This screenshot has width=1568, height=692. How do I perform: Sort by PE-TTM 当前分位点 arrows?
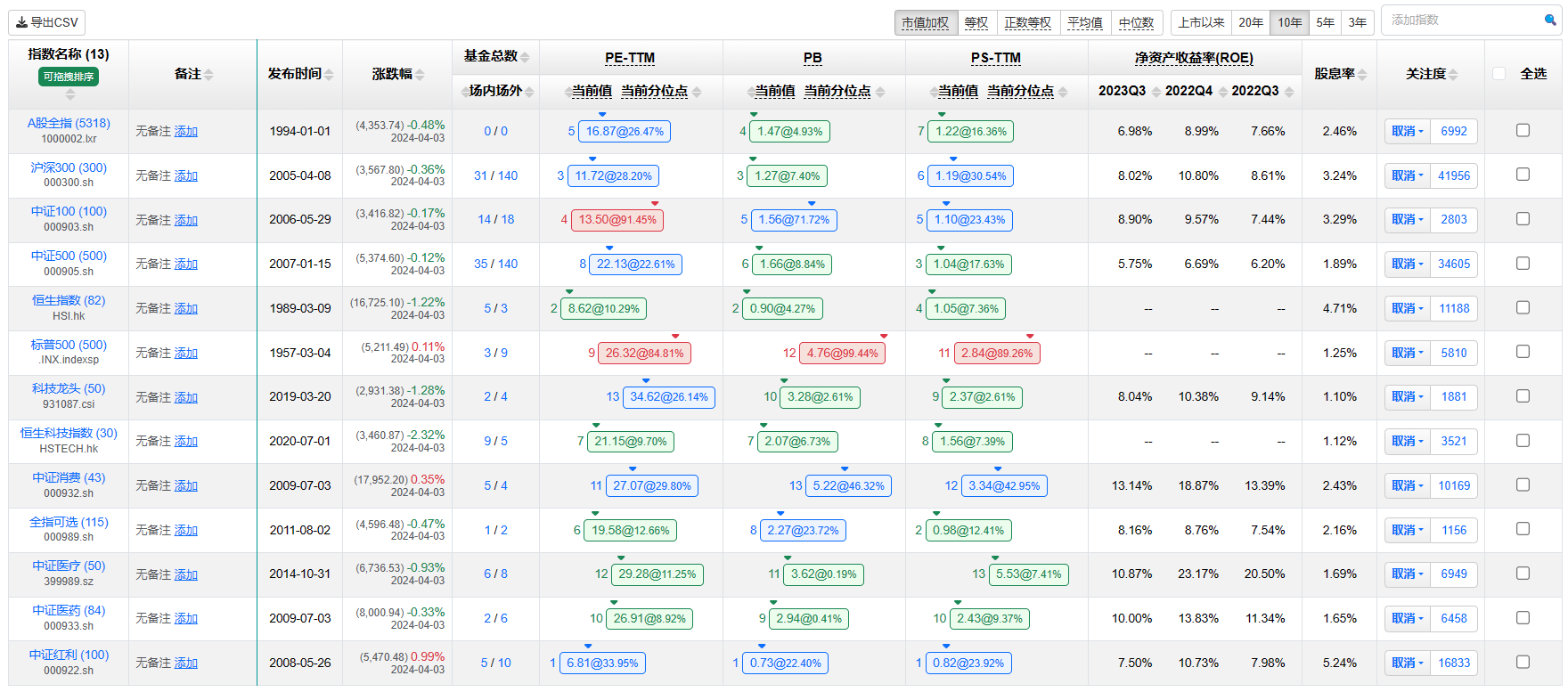697,92
